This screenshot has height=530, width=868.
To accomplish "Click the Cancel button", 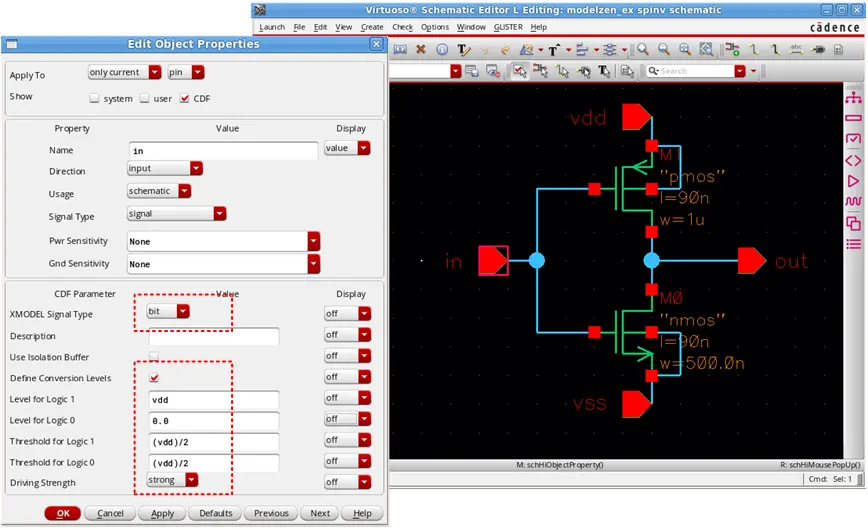I will click(110, 513).
